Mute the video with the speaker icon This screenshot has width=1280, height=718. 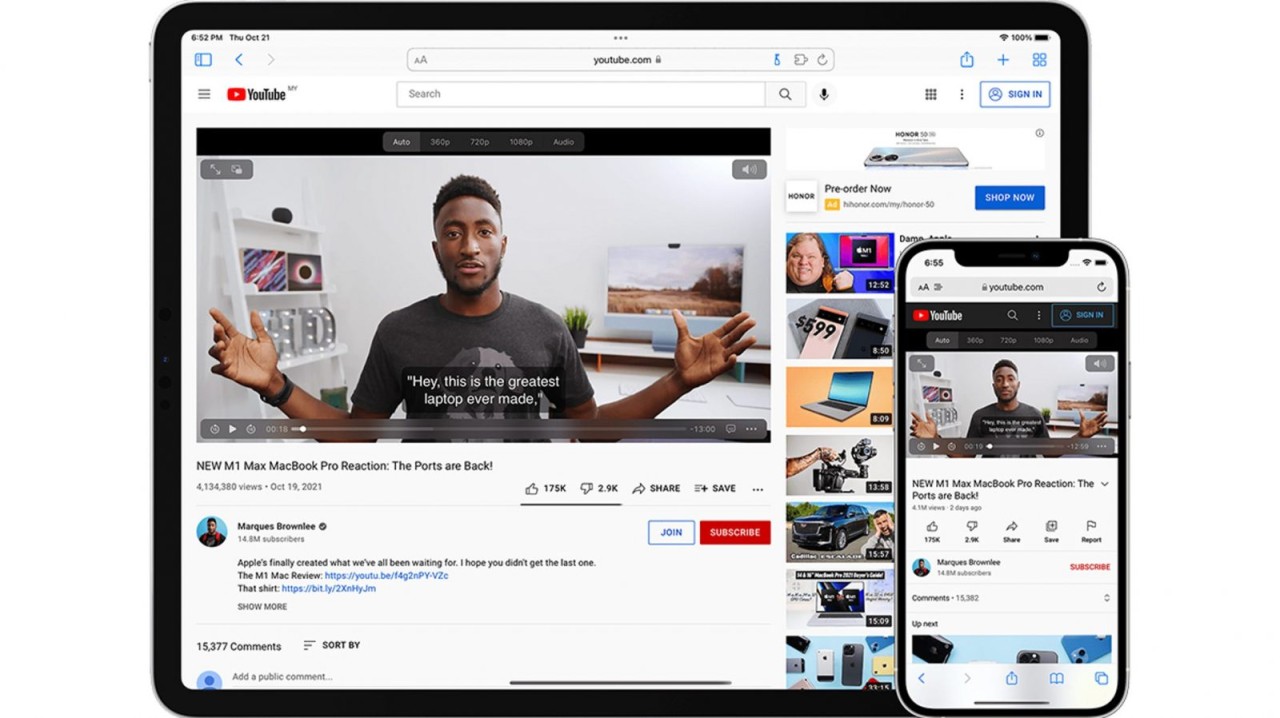point(749,169)
